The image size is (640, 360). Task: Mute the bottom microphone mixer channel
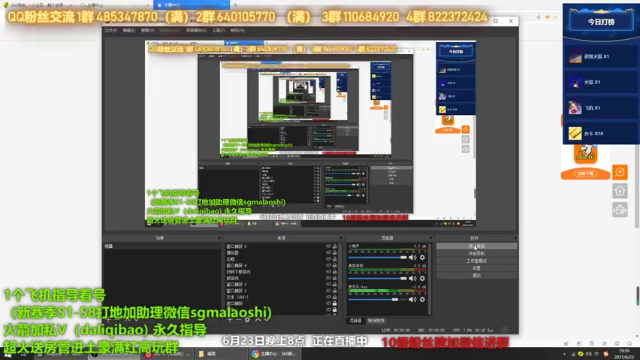413,300
